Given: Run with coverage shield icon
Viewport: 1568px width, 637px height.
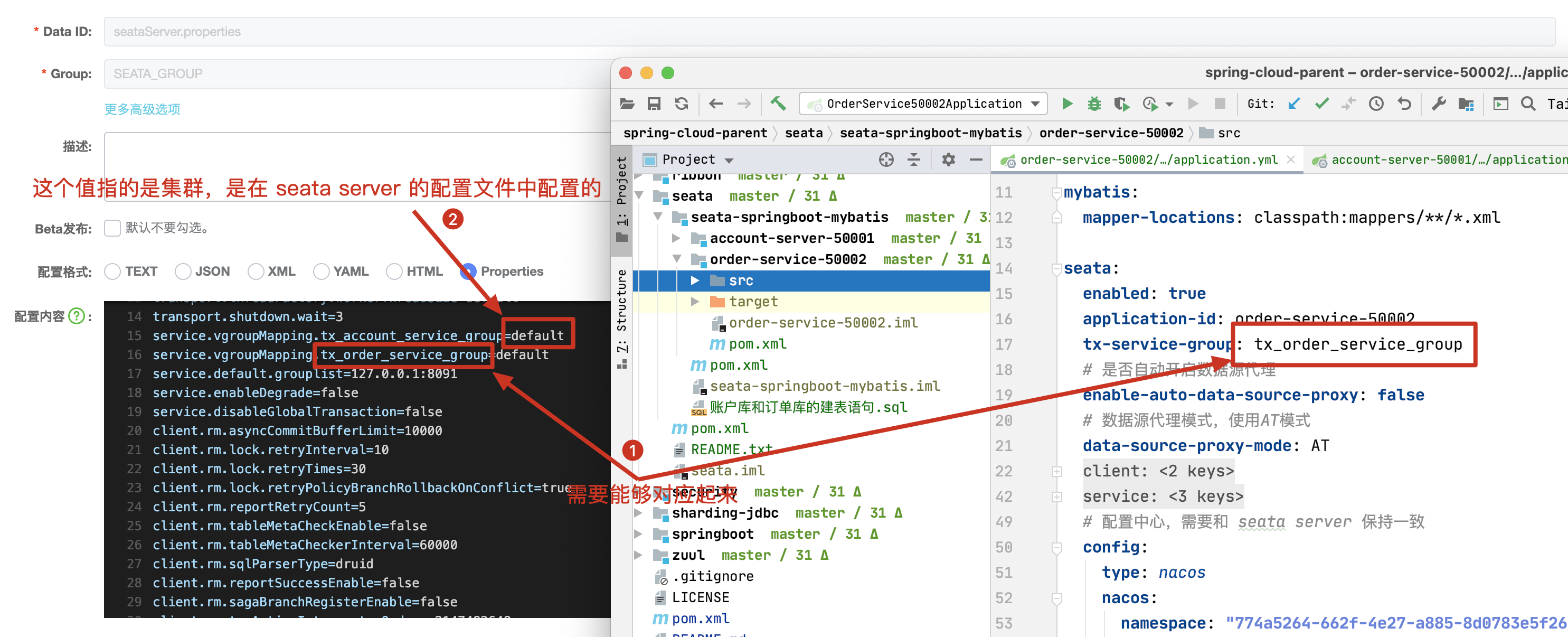Looking at the screenshot, I should pos(1121,104).
